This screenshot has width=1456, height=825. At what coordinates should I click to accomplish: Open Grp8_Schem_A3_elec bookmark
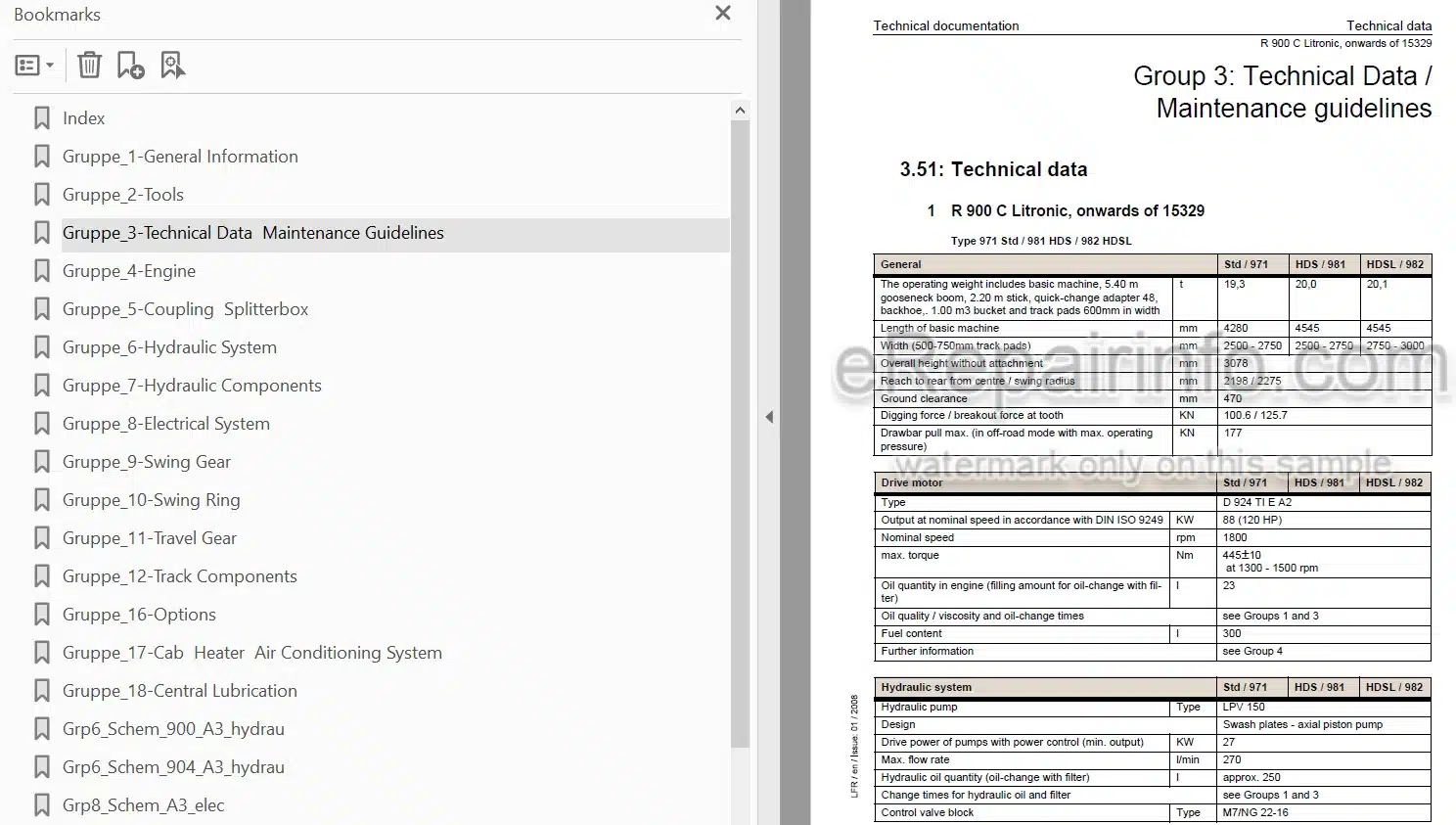[144, 805]
